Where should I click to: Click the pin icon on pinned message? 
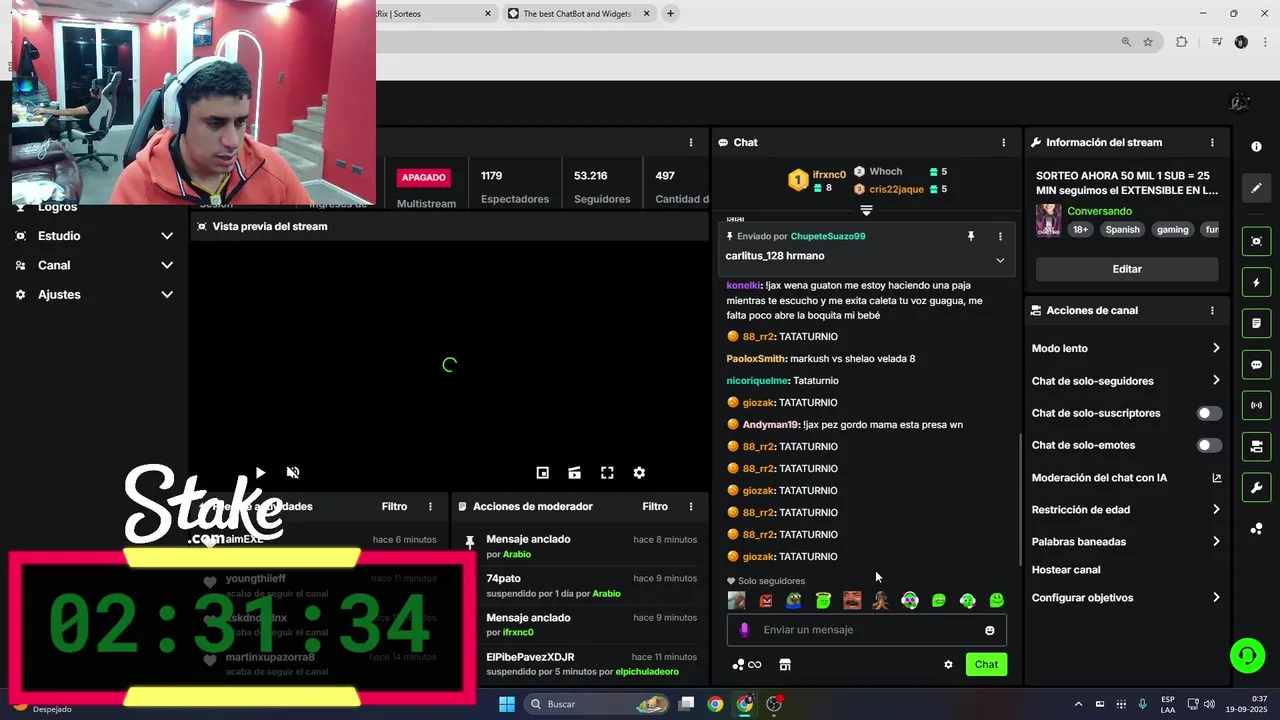pyautogui.click(x=970, y=236)
